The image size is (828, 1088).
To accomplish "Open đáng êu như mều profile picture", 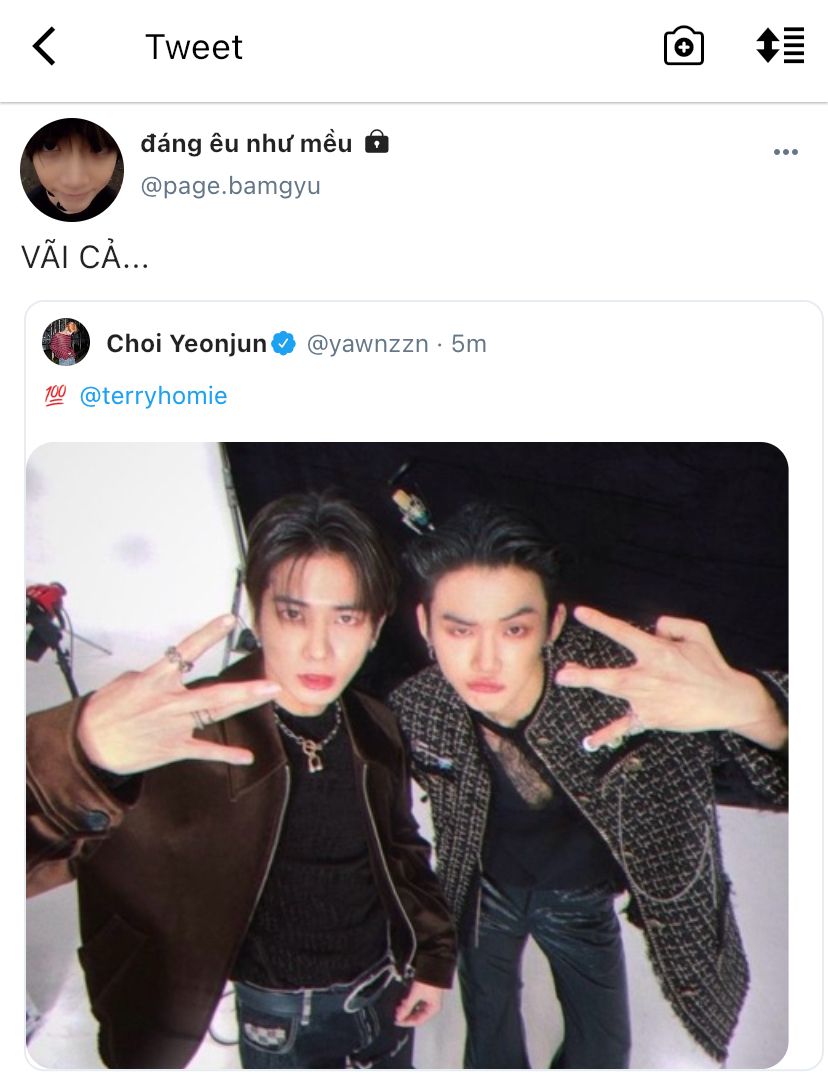I will pos(72,170).
